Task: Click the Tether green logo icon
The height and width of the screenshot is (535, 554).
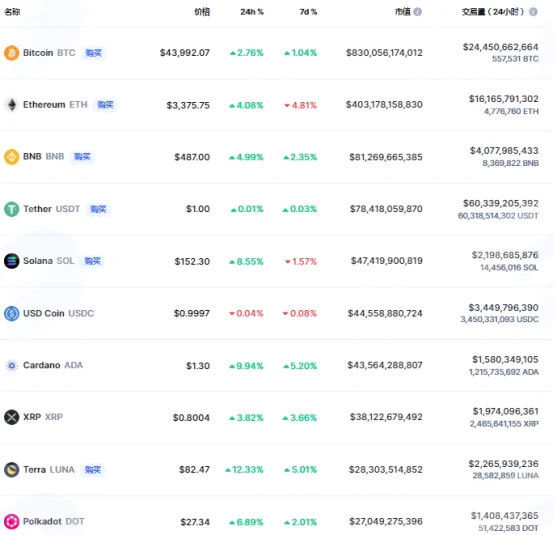Action: point(12,209)
